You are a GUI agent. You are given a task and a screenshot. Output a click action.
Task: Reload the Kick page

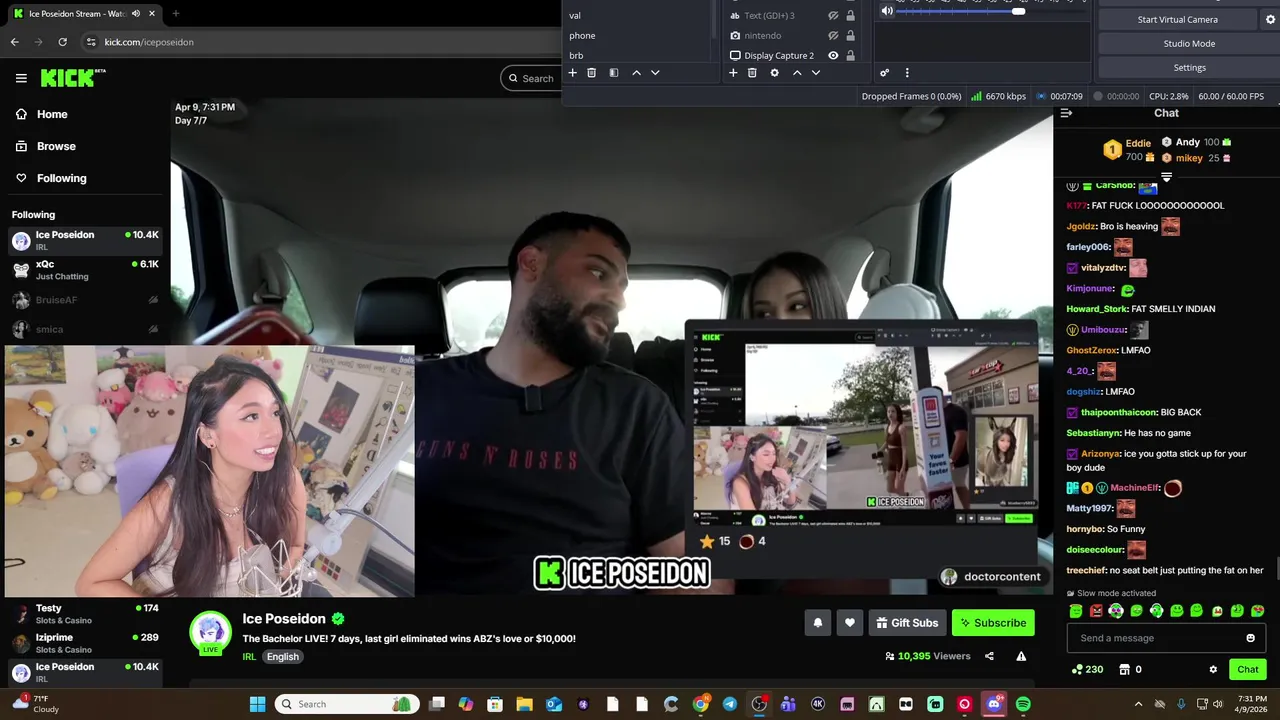(62, 42)
